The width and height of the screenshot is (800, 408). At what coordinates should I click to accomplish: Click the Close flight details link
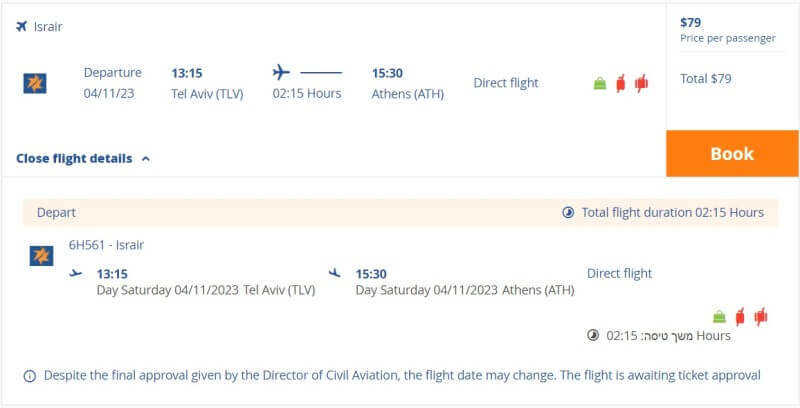pos(74,159)
